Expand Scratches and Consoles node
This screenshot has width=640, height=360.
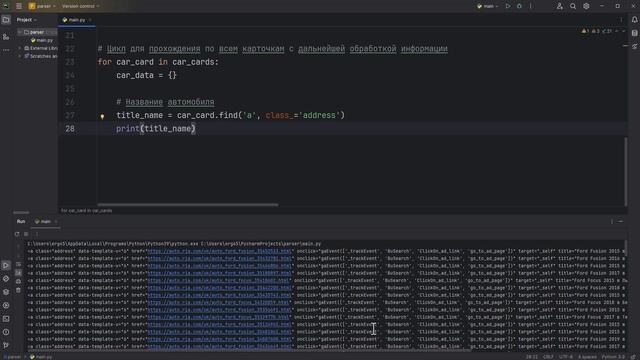(x=20, y=56)
